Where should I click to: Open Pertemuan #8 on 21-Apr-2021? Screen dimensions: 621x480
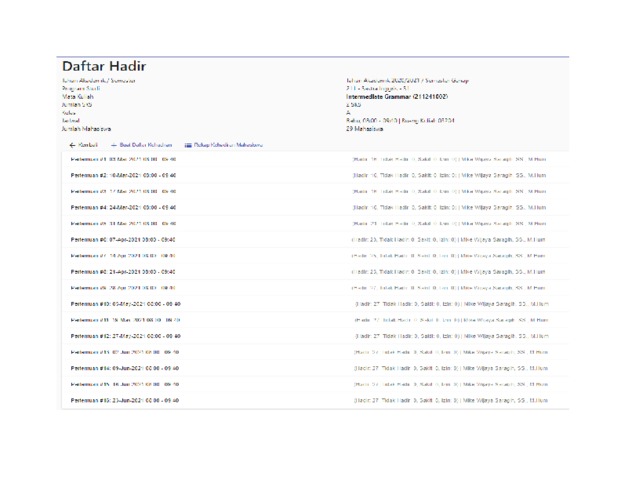point(125,272)
